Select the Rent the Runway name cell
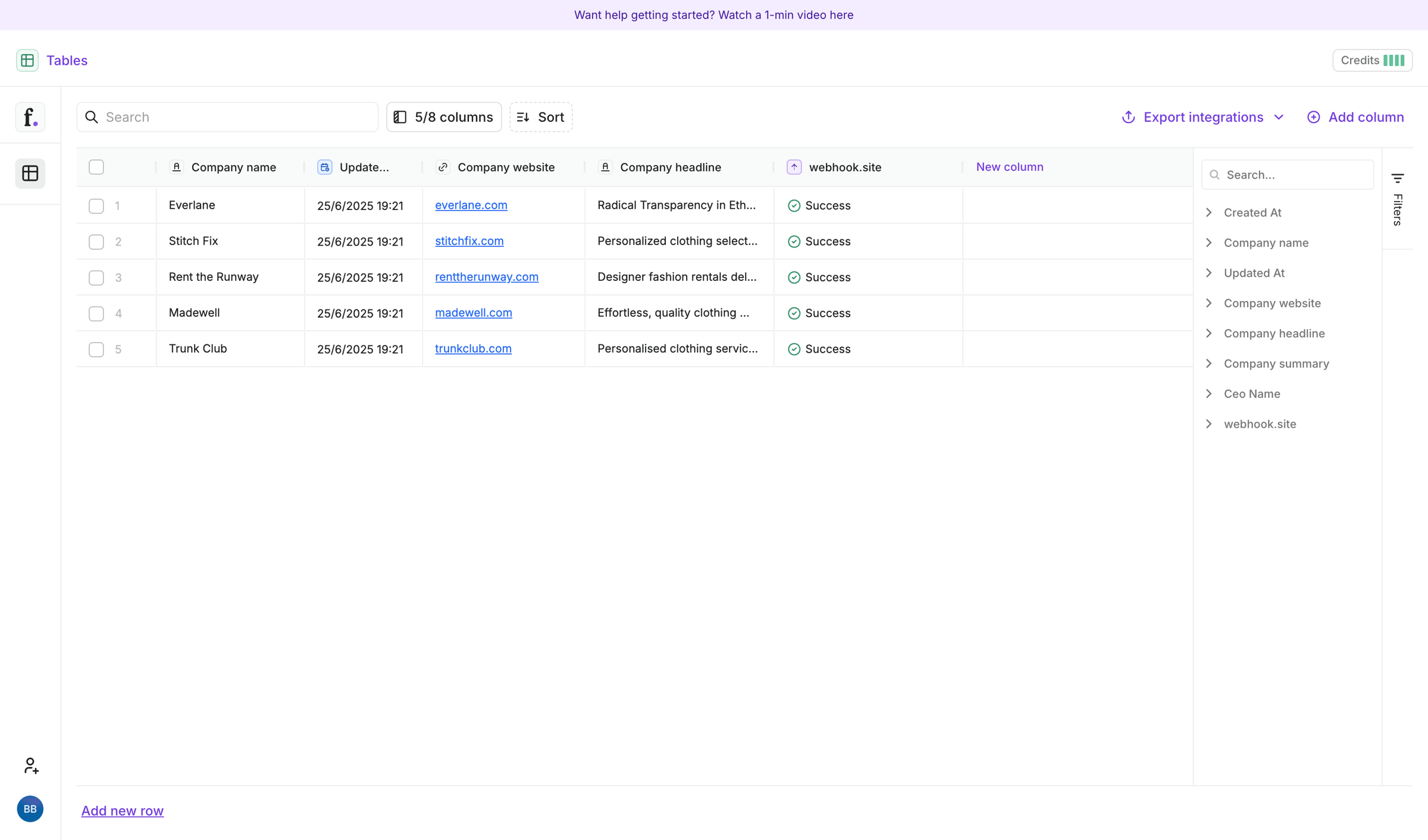1428x840 pixels. pos(230,277)
